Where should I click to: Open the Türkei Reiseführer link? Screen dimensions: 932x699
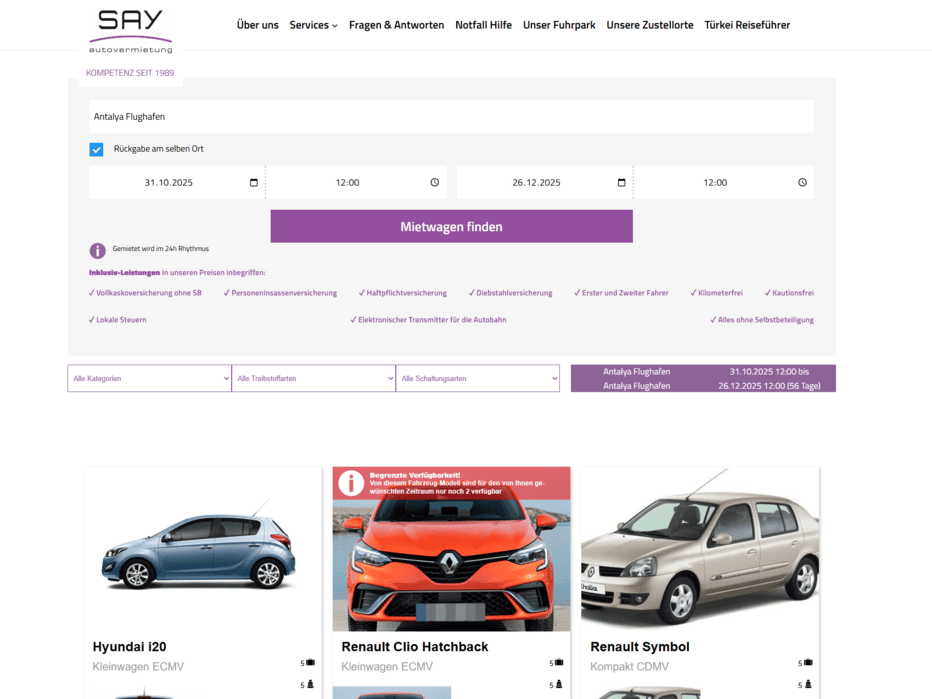point(746,25)
